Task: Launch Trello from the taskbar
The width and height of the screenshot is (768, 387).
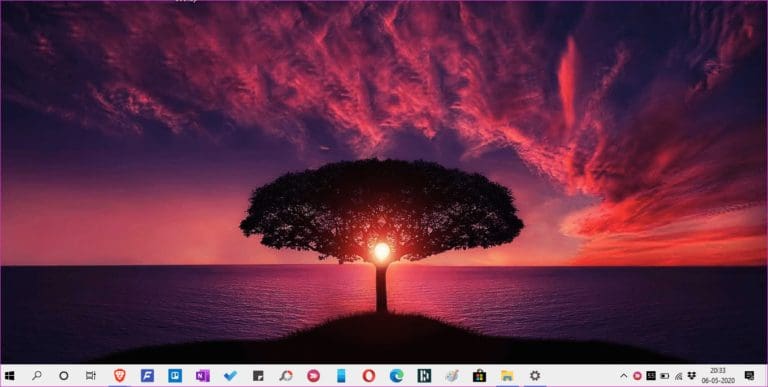Action: [x=175, y=376]
